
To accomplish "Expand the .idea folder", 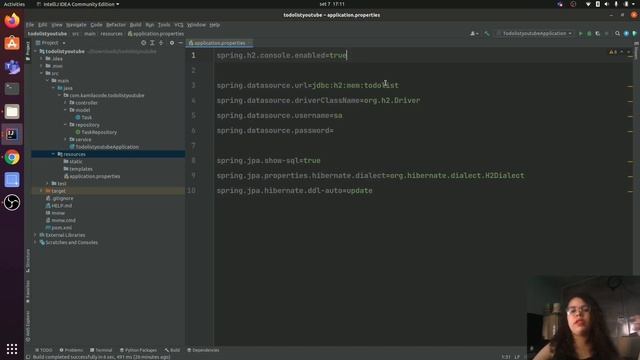I will pyautogui.click(x=42, y=59).
